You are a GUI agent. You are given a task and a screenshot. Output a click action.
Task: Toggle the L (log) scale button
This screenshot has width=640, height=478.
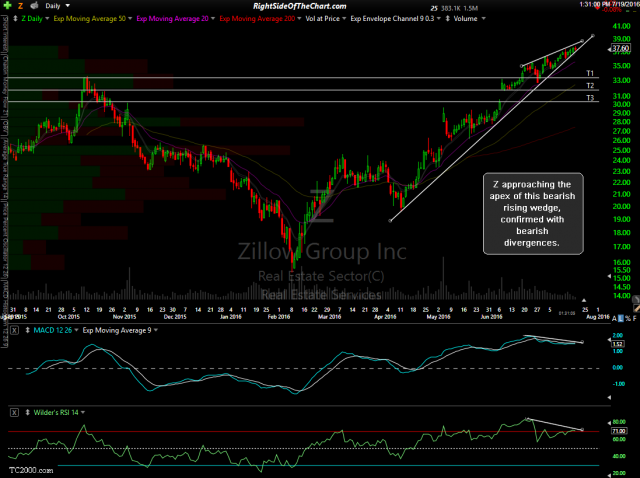[621, 318]
